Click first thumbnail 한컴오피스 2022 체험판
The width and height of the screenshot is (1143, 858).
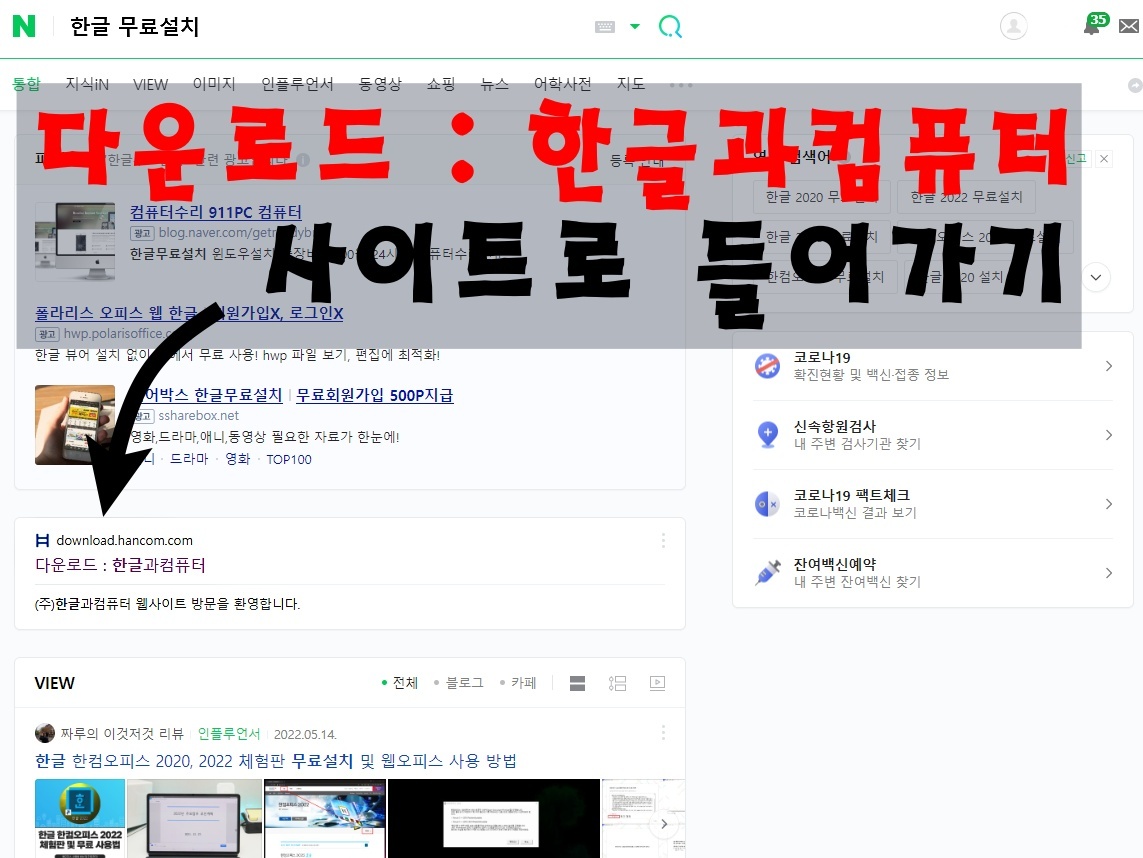click(x=80, y=818)
